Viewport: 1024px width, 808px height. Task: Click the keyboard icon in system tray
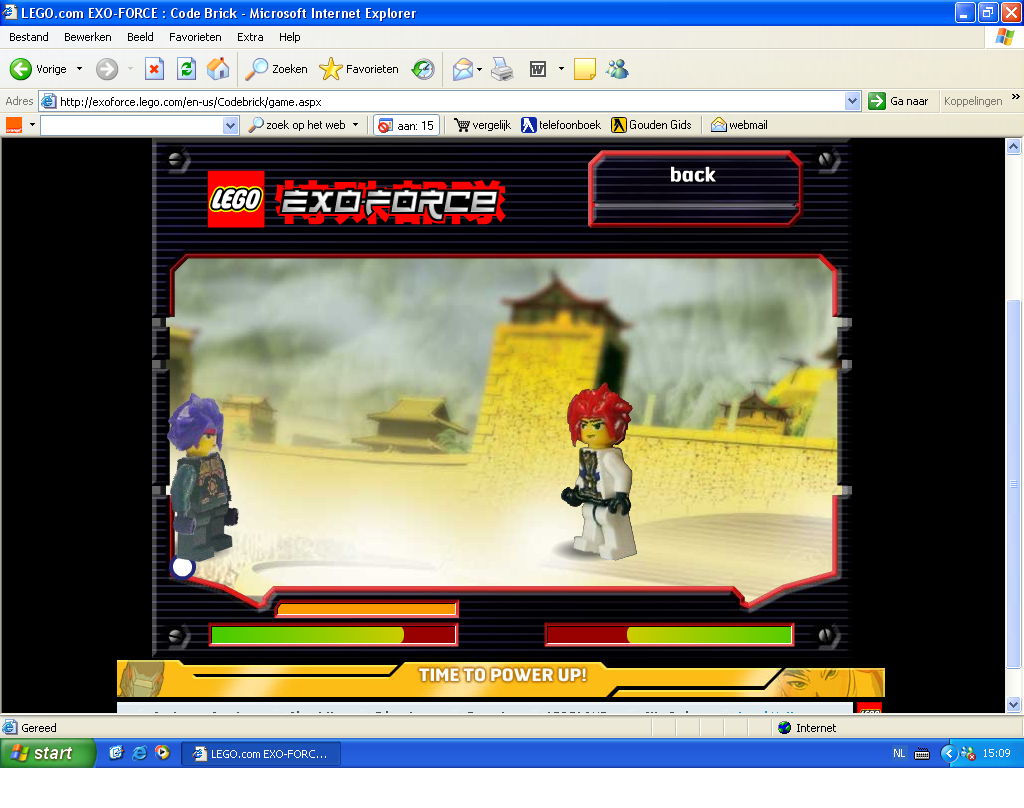[921, 754]
